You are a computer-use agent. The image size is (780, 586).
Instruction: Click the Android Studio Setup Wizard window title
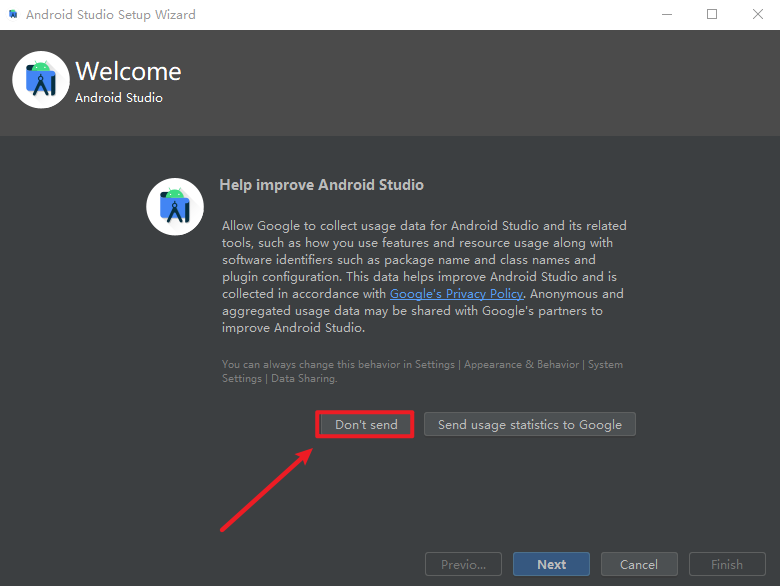click(110, 15)
